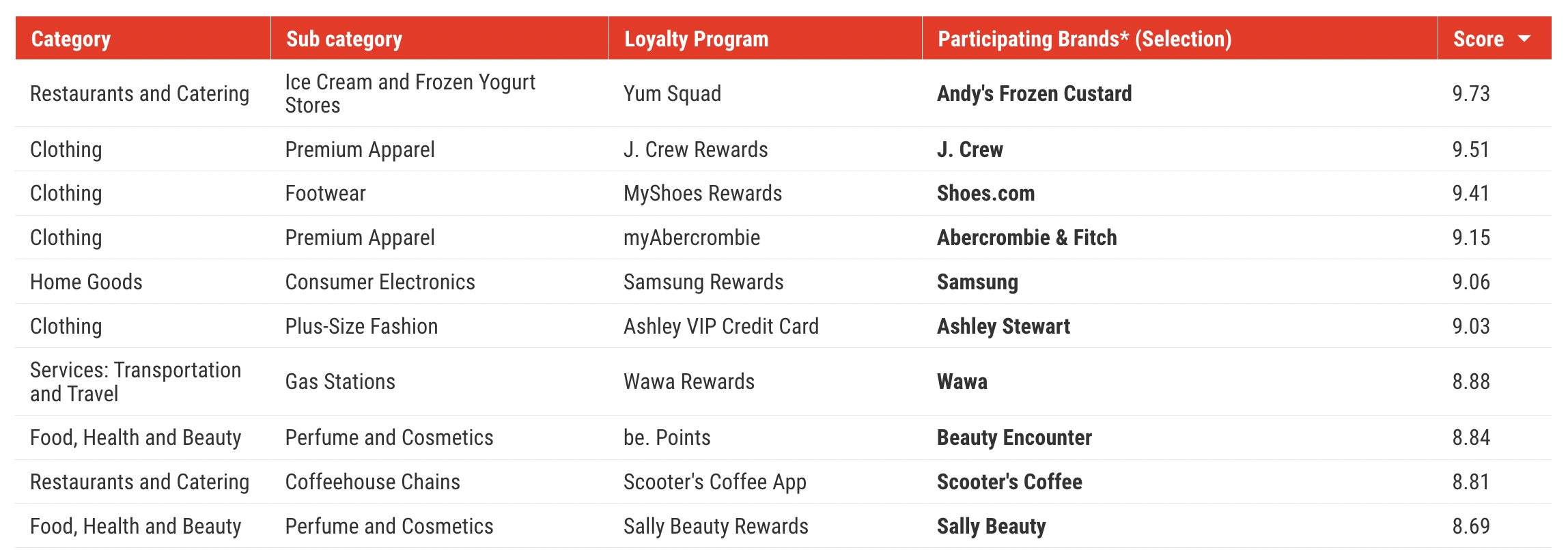
Task: Select the Ashley VIP Credit Card cell
Action: (x=720, y=326)
